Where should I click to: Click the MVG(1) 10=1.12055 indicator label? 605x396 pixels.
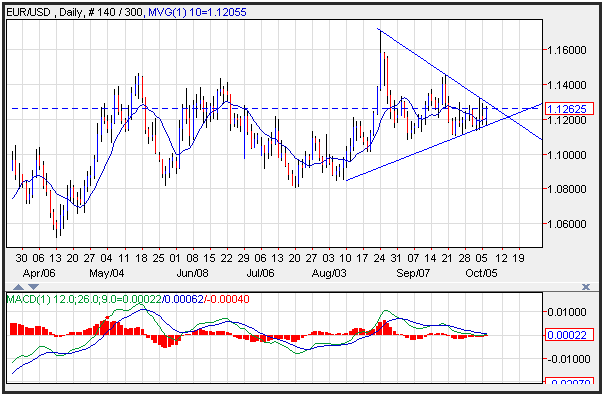click(197, 12)
